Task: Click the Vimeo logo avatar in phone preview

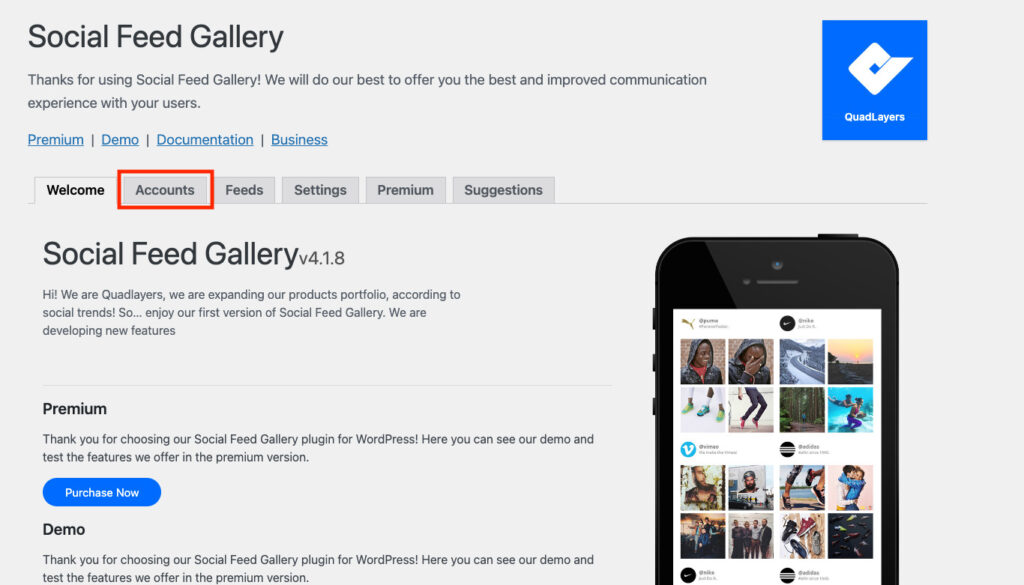Action: [688, 449]
